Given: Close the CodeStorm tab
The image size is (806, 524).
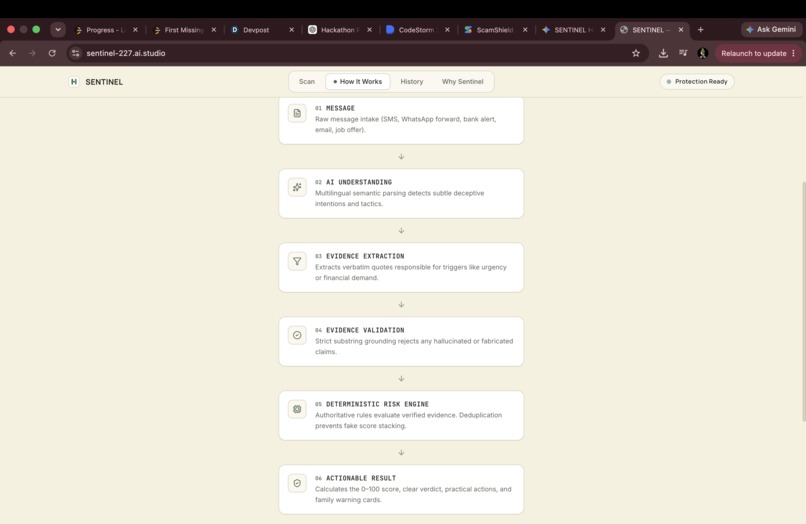Looking at the screenshot, I should click(447, 30).
